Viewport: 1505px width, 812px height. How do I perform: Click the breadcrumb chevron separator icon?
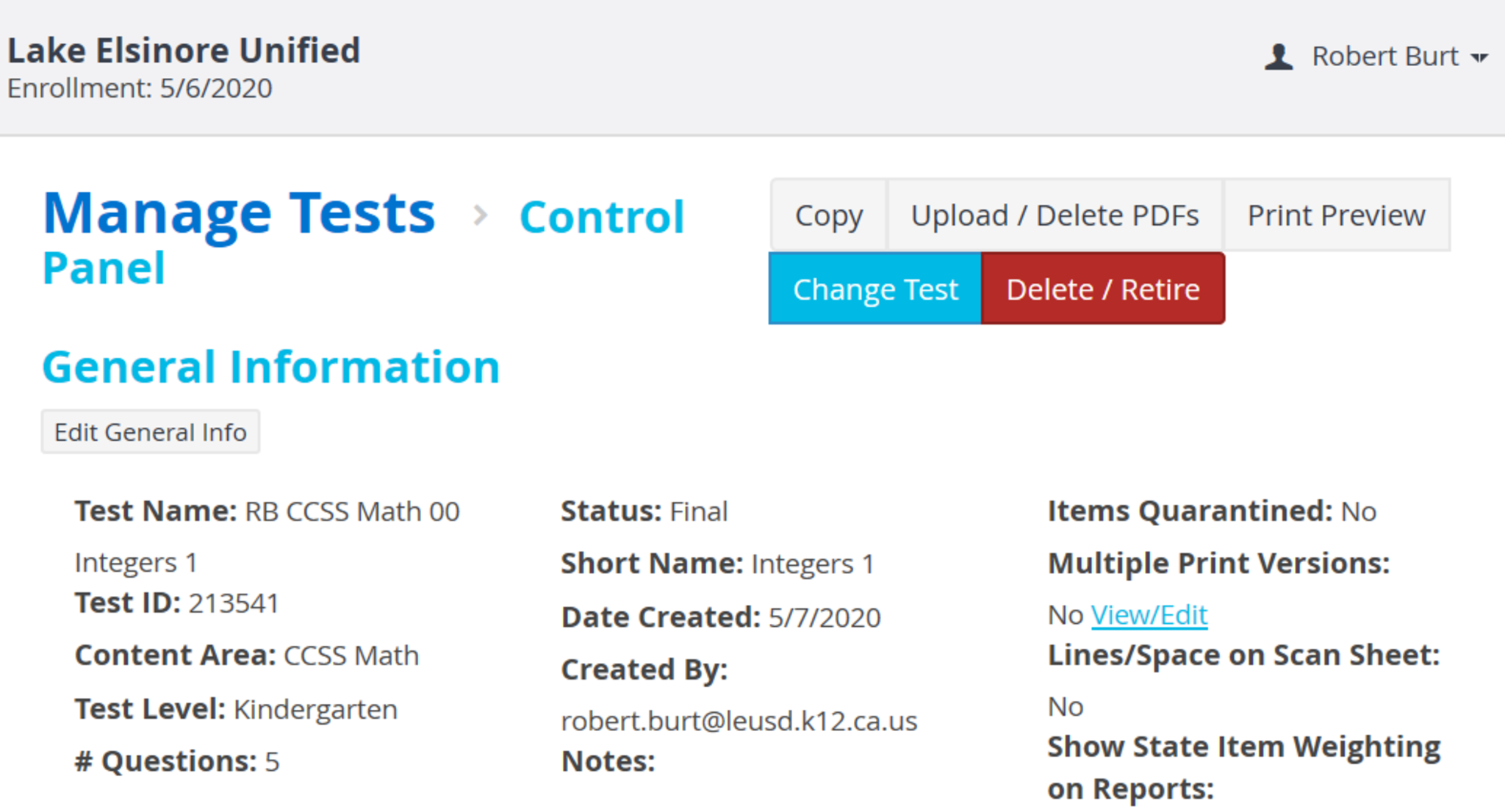pos(480,215)
